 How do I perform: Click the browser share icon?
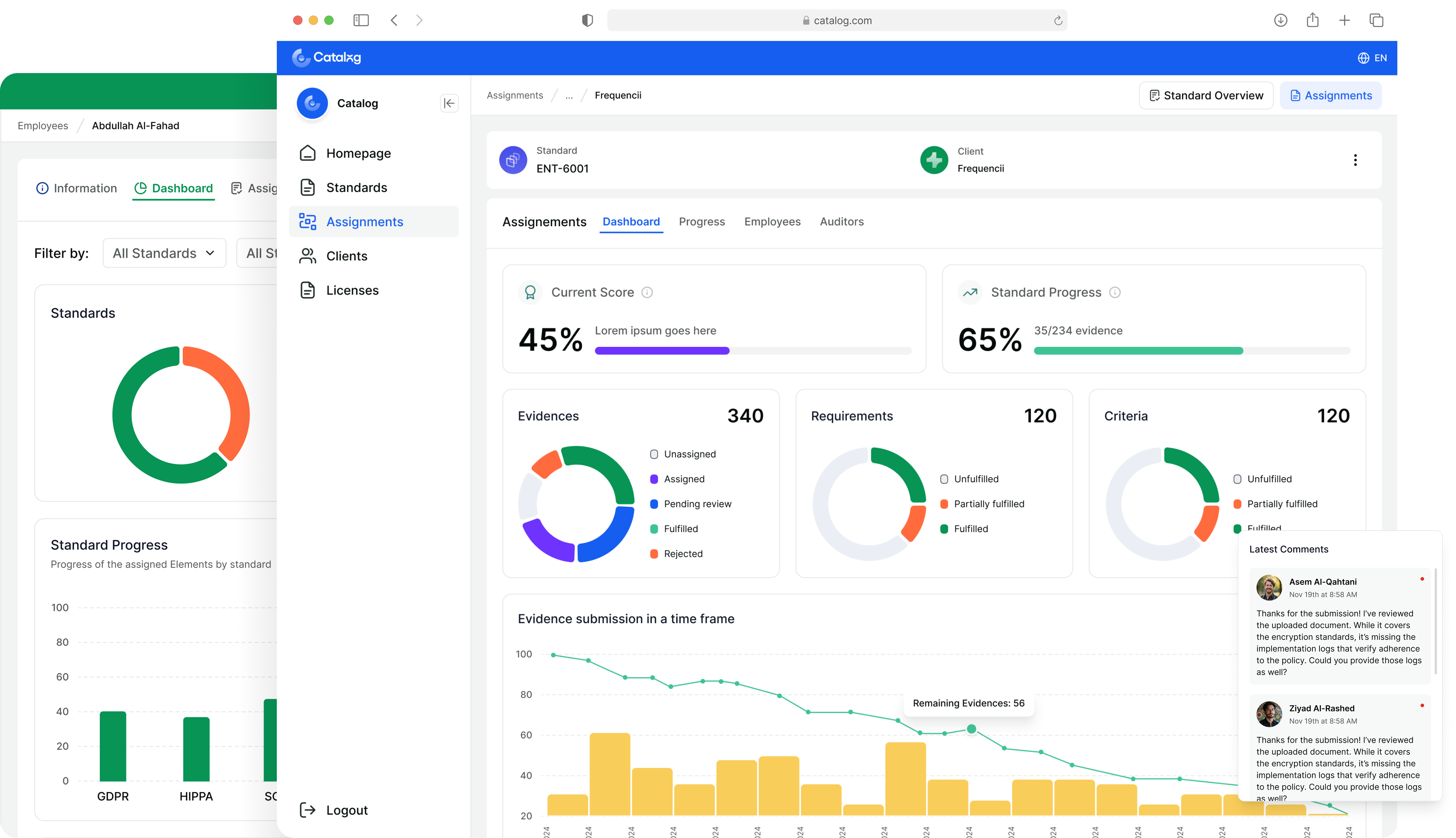pyautogui.click(x=1312, y=21)
